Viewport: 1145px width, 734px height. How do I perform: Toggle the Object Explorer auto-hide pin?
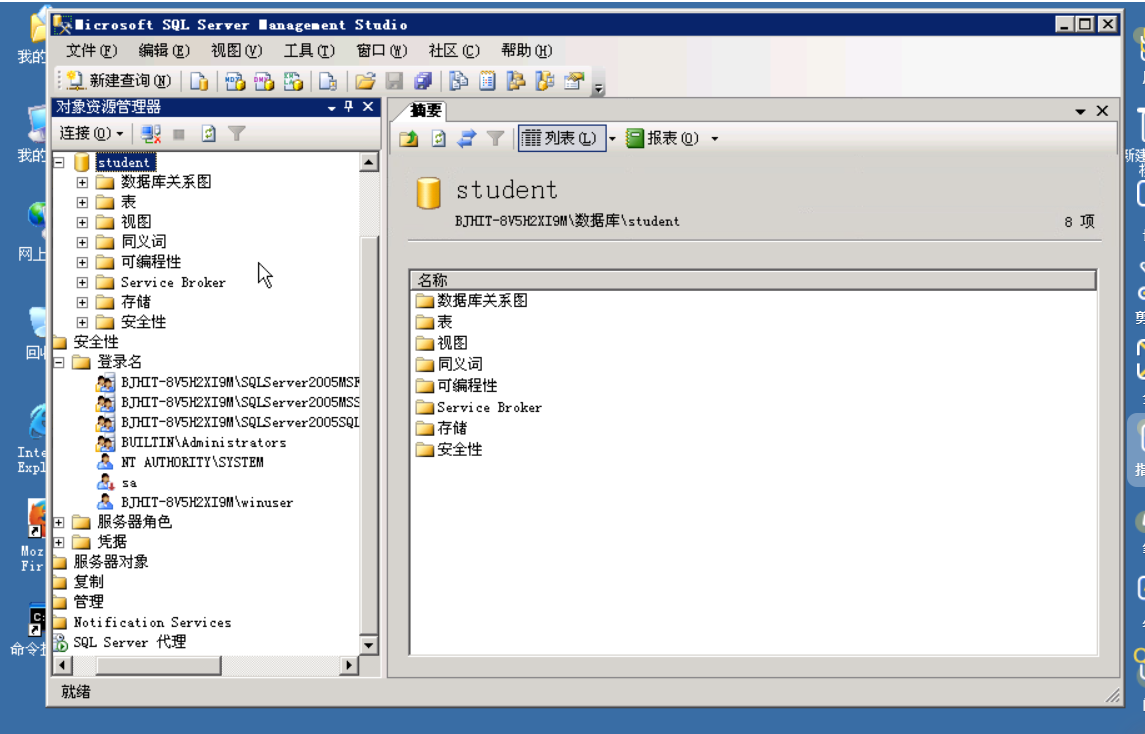tap(349, 107)
